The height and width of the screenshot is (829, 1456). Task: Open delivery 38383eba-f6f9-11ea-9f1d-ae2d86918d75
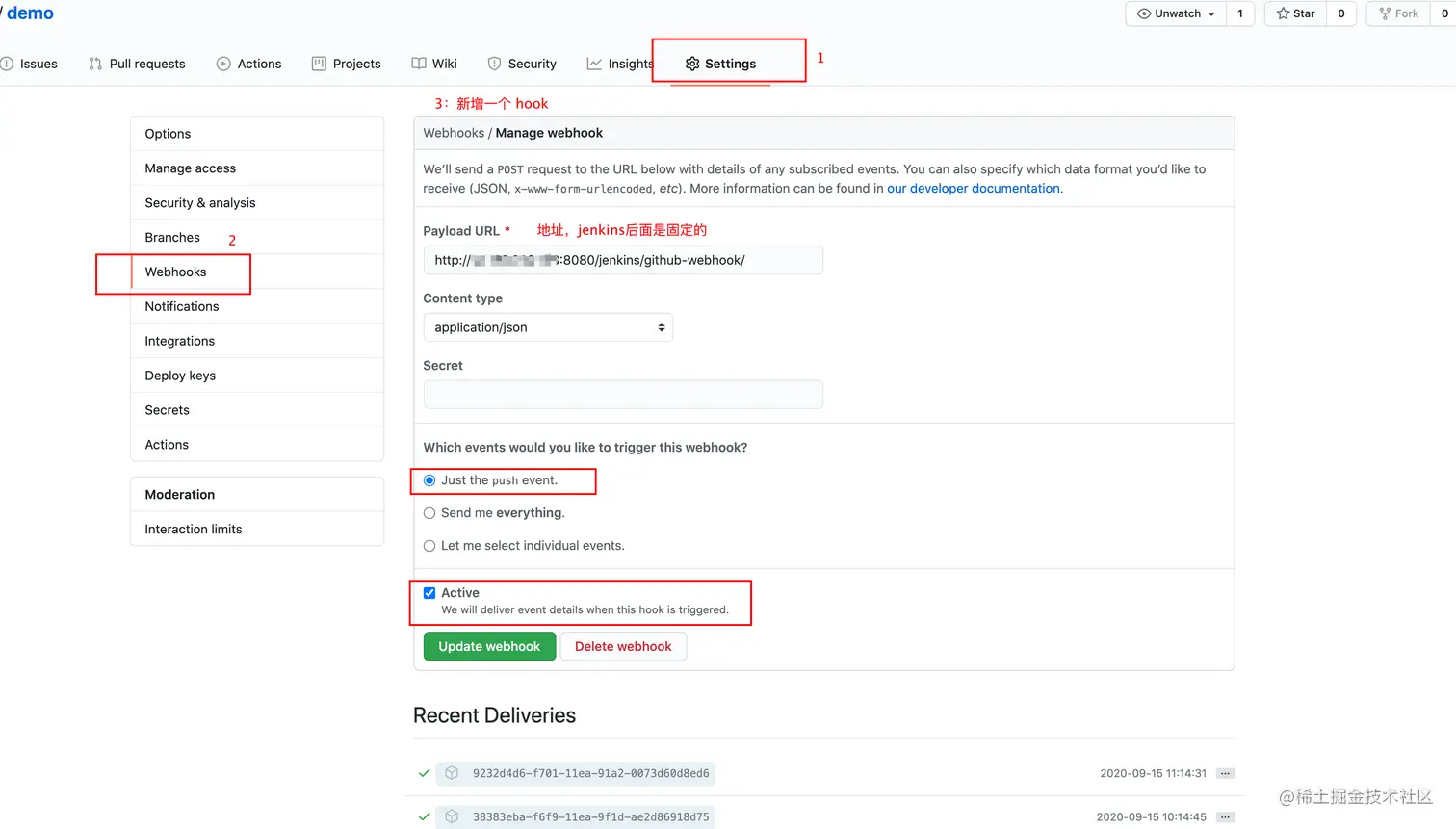pos(590,817)
